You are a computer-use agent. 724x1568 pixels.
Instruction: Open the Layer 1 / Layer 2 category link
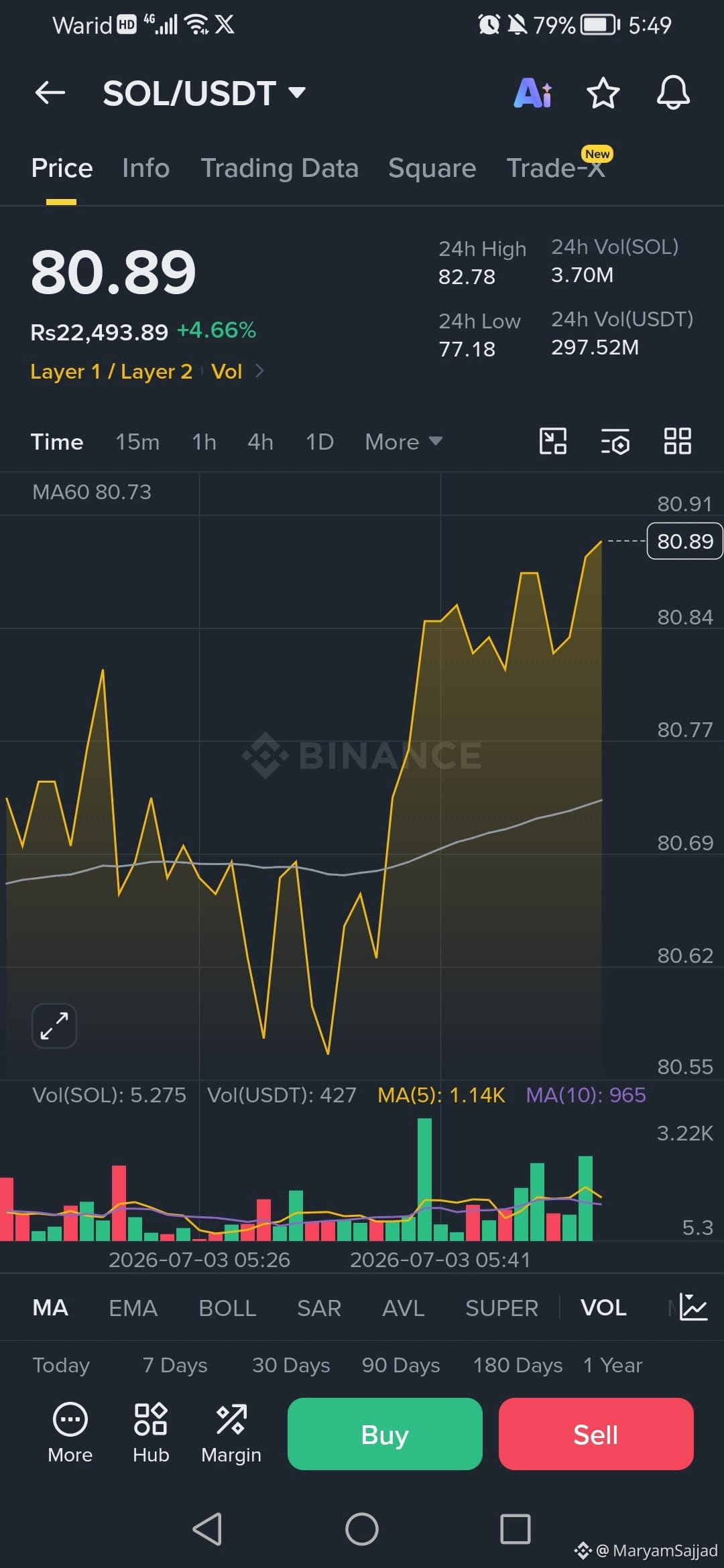point(111,371)
